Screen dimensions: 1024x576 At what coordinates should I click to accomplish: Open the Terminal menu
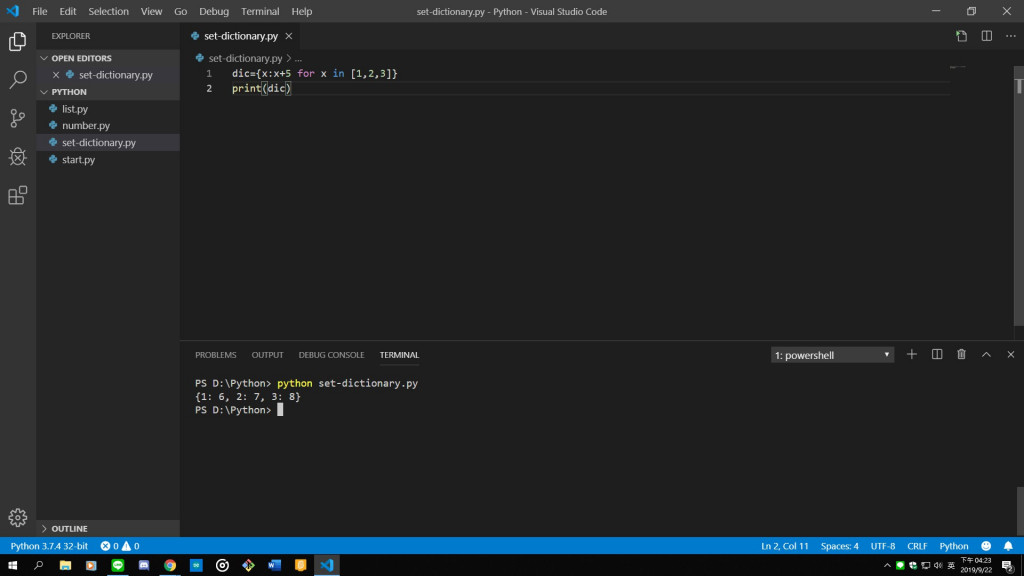pos(260,11)
